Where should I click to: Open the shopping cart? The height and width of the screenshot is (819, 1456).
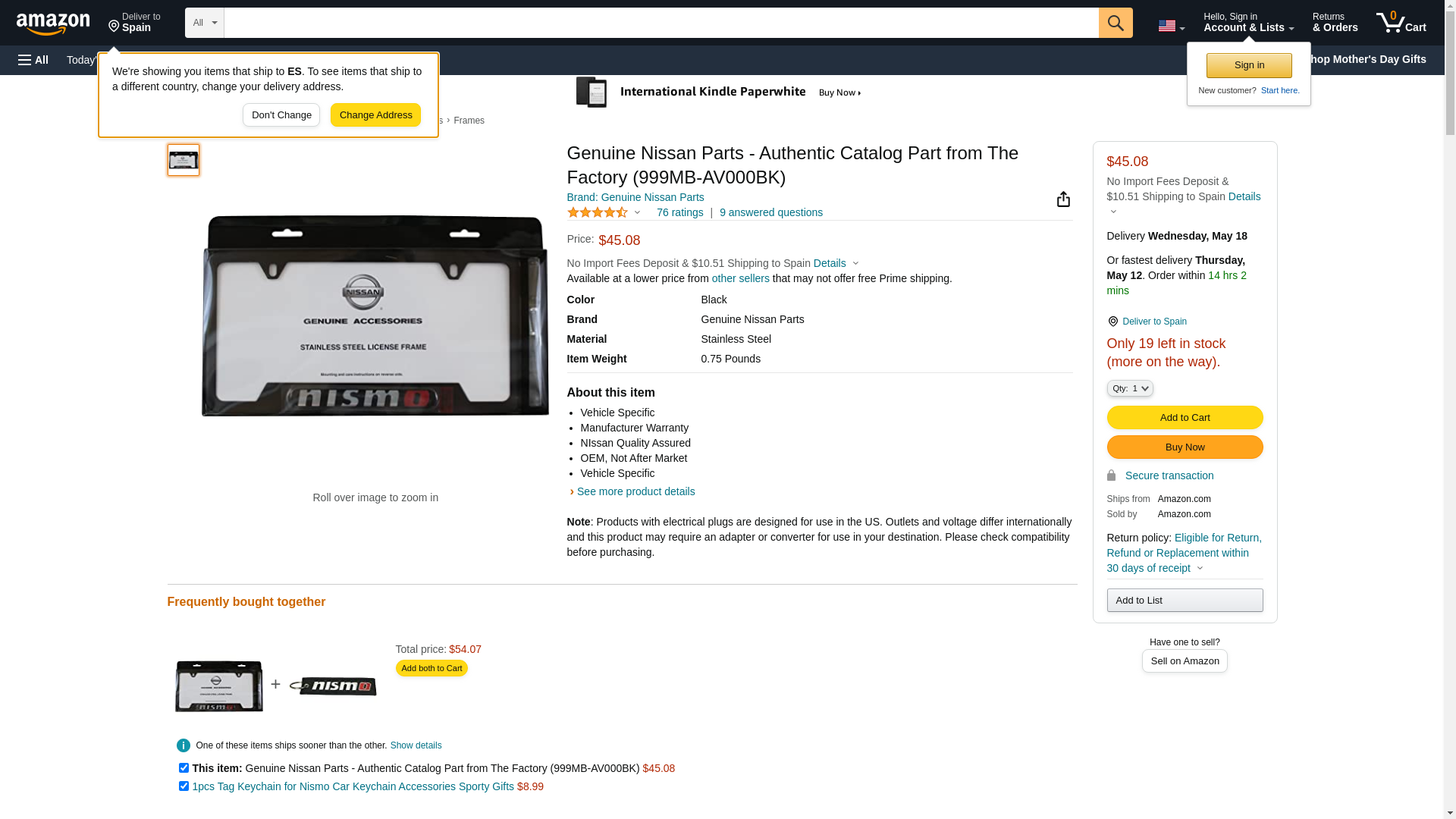coord(1401,23)
